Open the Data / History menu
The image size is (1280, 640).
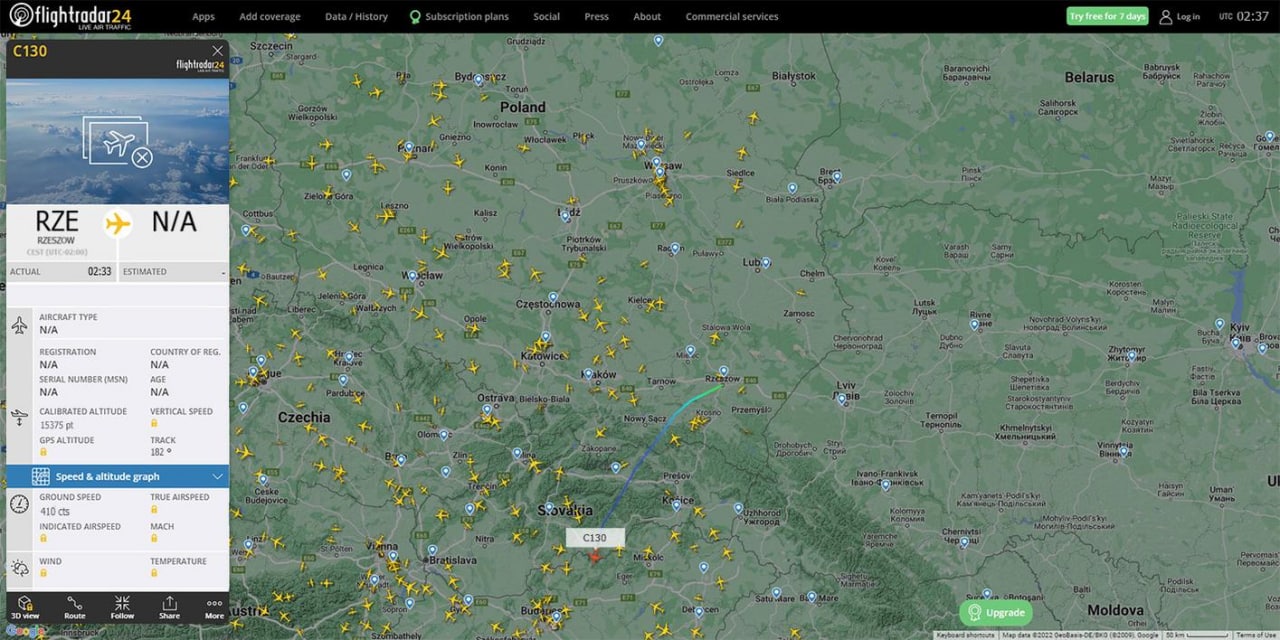tap(356, 17)
